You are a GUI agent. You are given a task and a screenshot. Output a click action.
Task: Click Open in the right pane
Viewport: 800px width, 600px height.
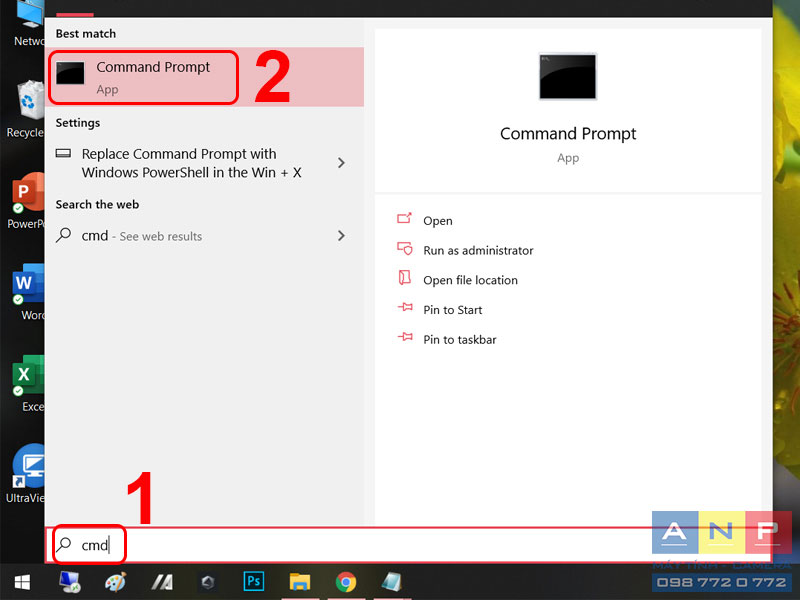pyautogui.click(x=437, y=221)
